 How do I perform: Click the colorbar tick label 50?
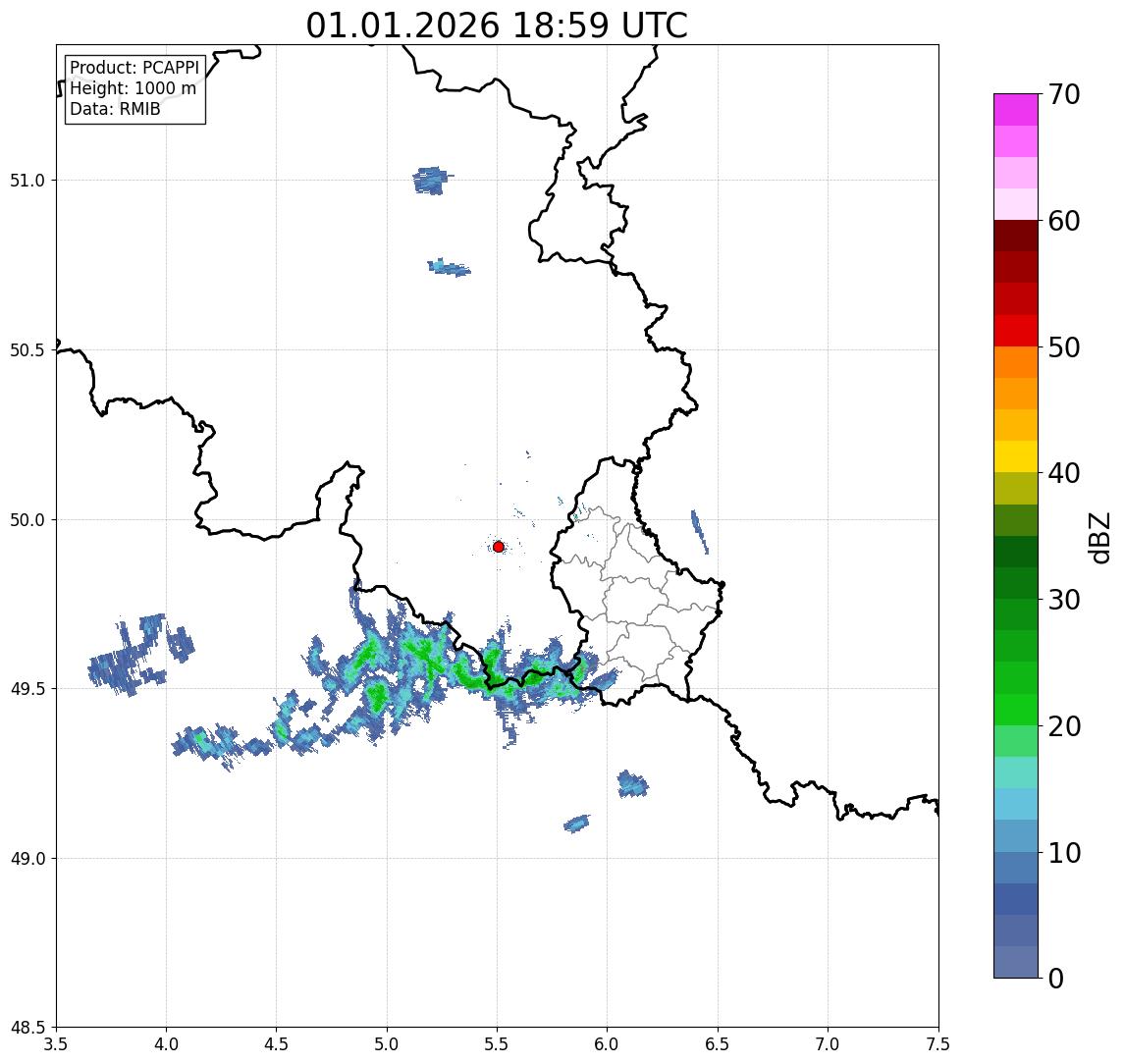(x=1063, y=347)
